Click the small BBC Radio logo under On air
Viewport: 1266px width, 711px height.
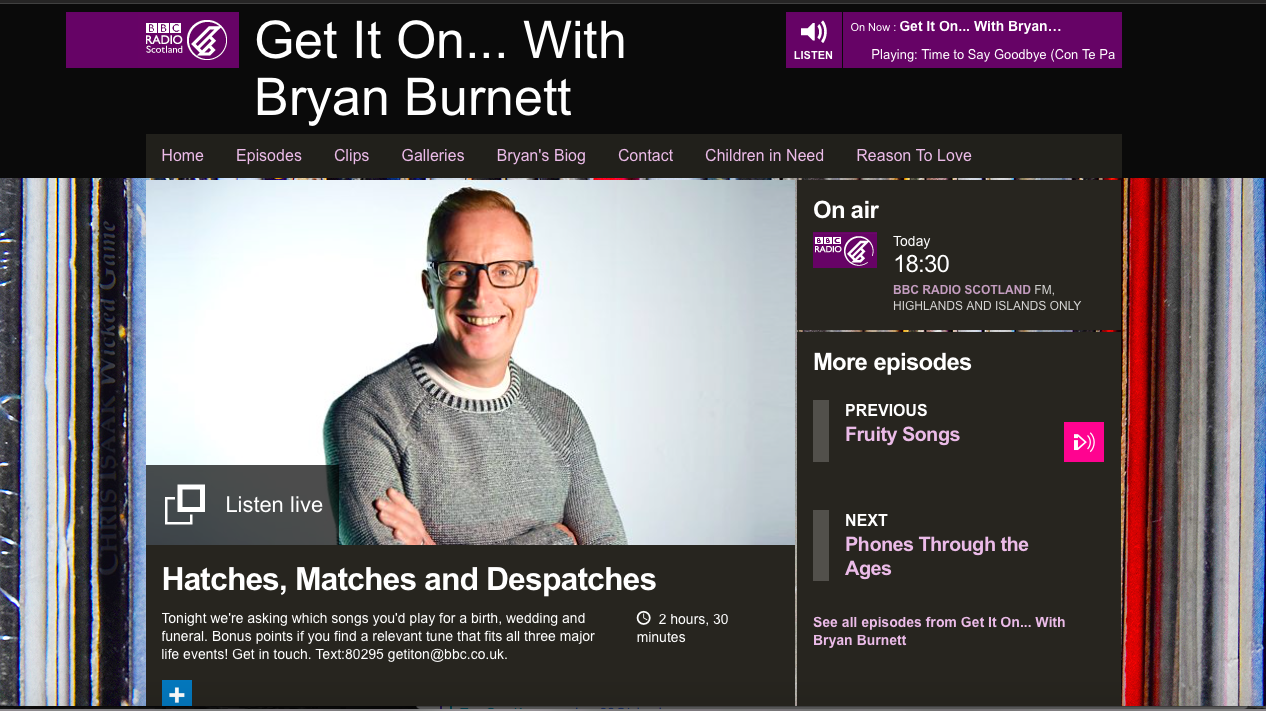tap(845, 250)
